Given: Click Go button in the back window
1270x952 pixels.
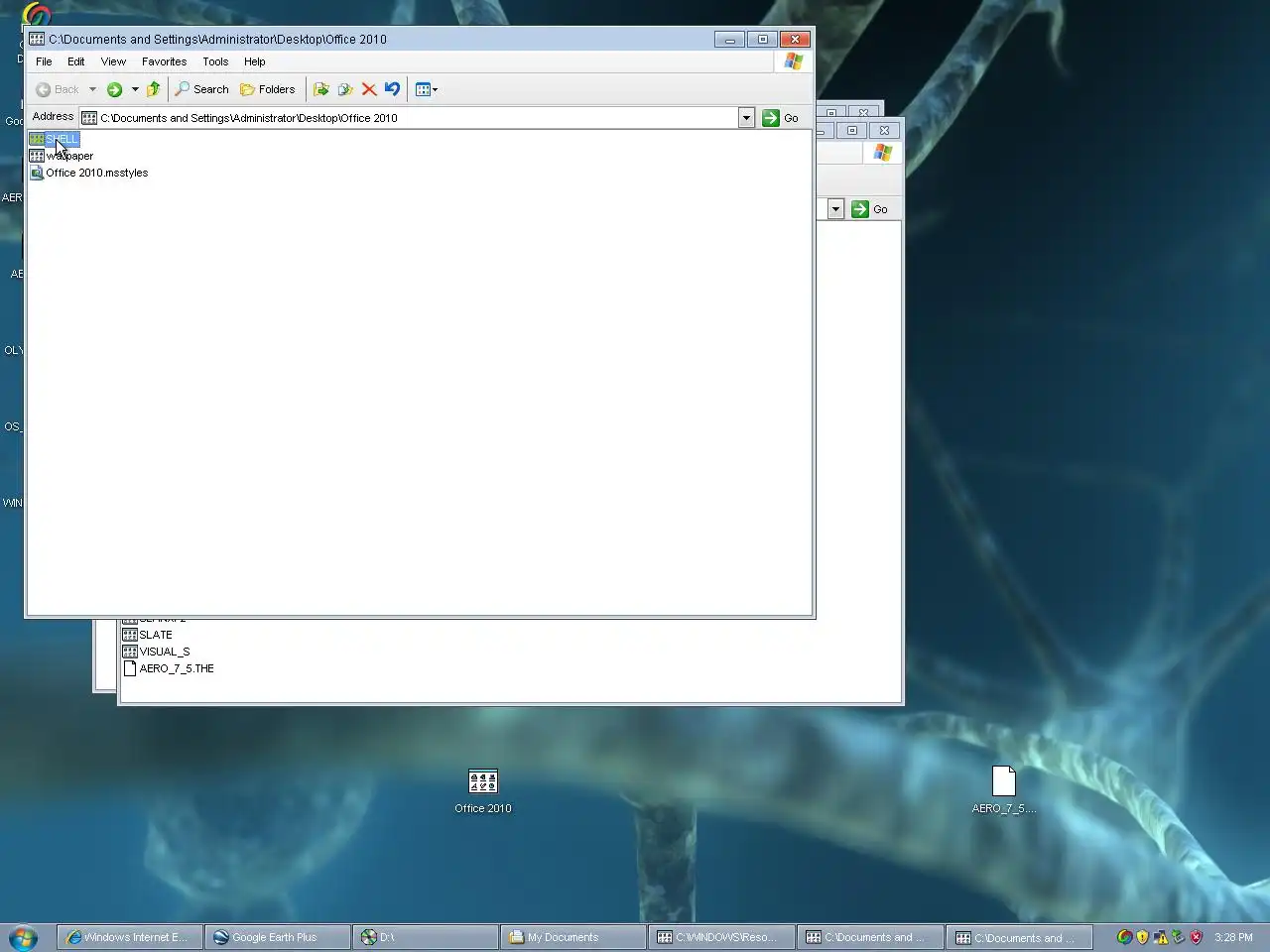Looking at the screenshot, I should (x=870, y=209).
